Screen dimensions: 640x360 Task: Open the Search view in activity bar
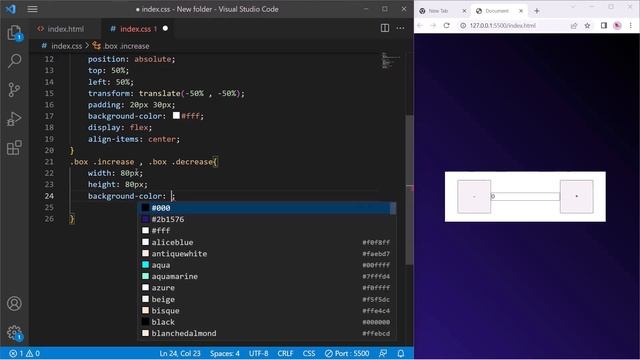[14, 61]
